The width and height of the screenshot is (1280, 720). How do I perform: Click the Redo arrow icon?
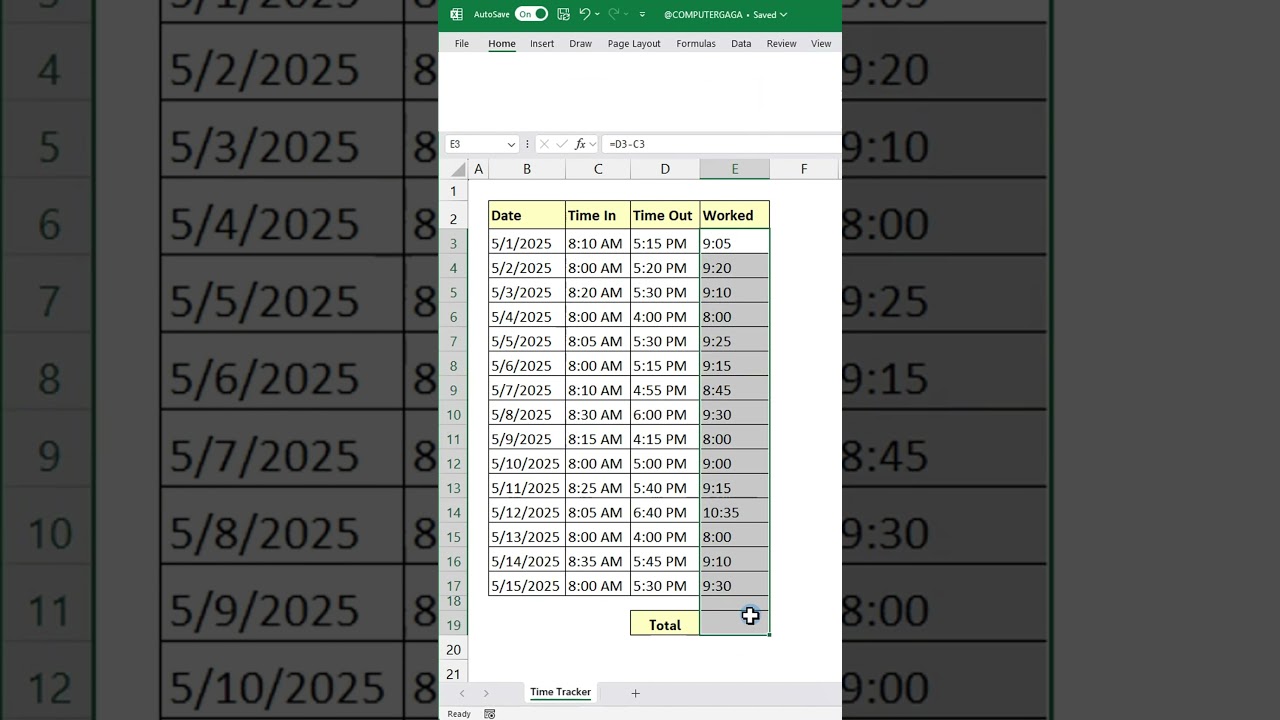pyautogui.click(x=614, y=14)
